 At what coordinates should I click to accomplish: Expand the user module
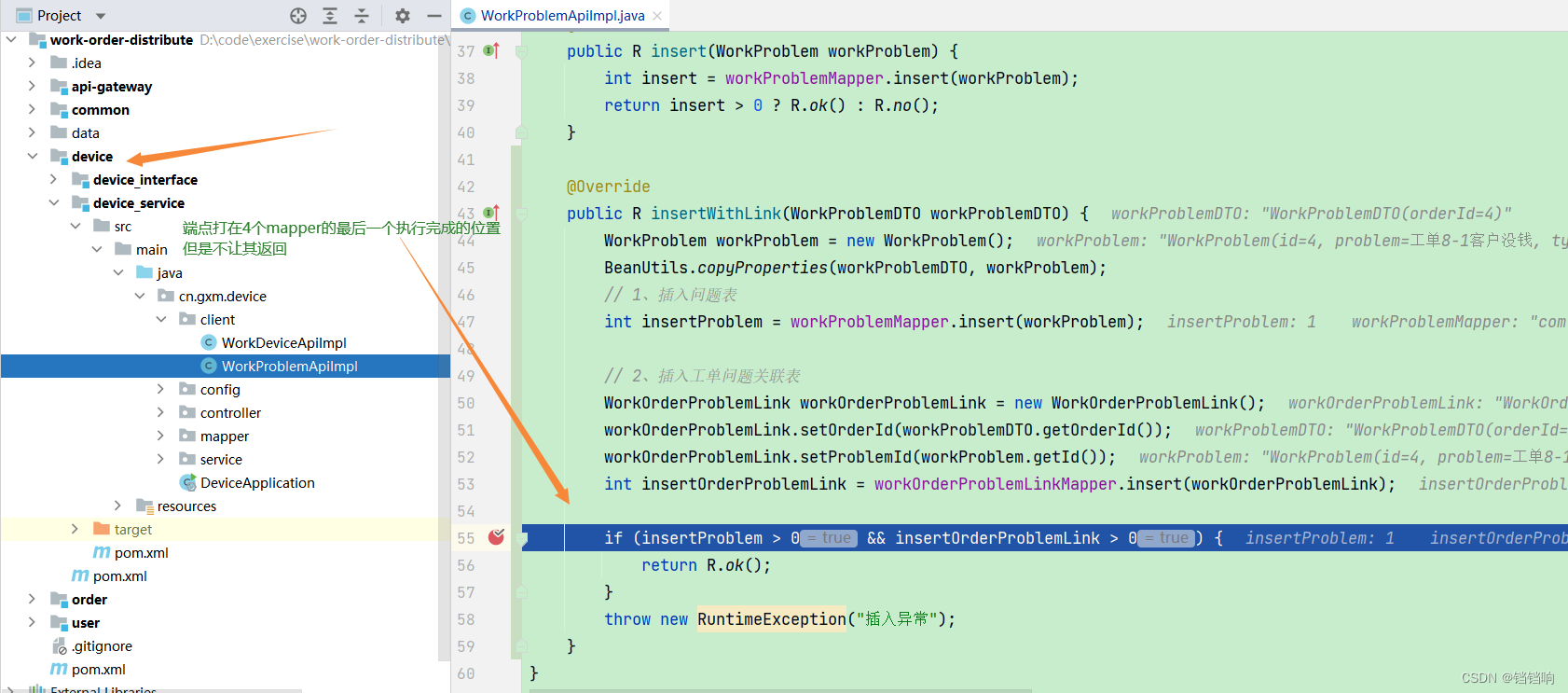tap(33, 622)
